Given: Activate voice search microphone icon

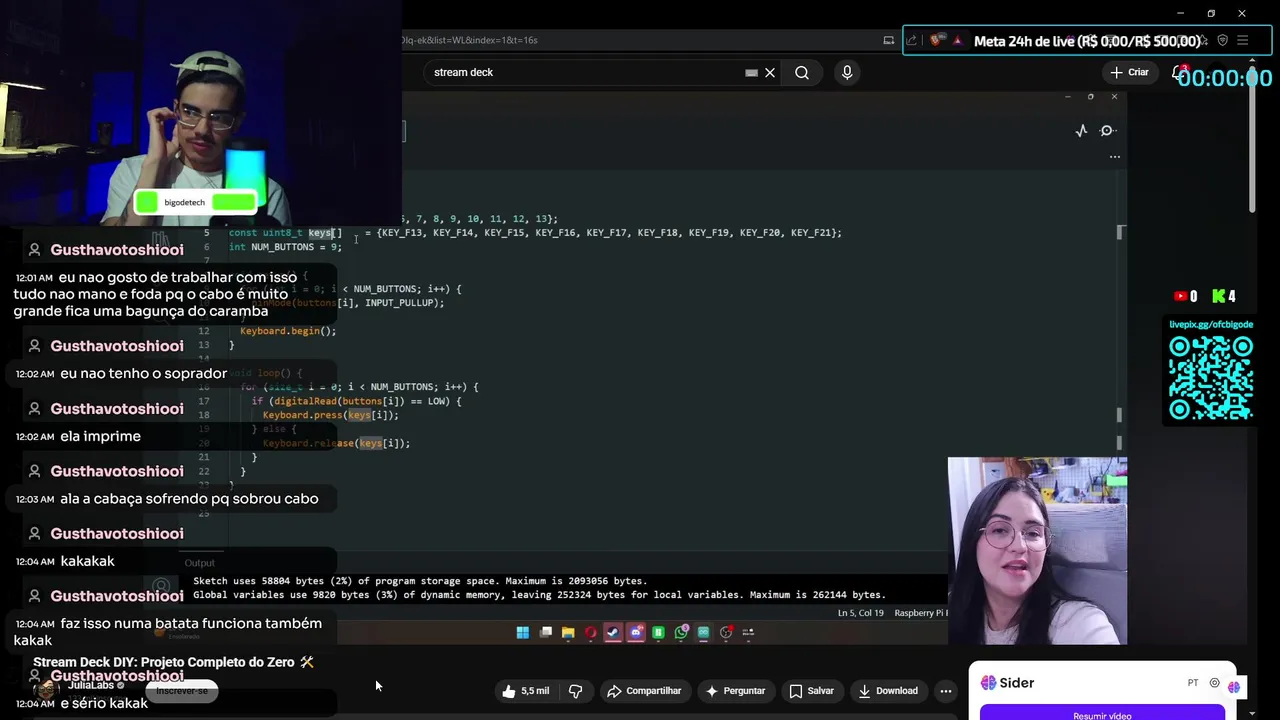Looking at the screenshot, I should (x=847, y=72).
